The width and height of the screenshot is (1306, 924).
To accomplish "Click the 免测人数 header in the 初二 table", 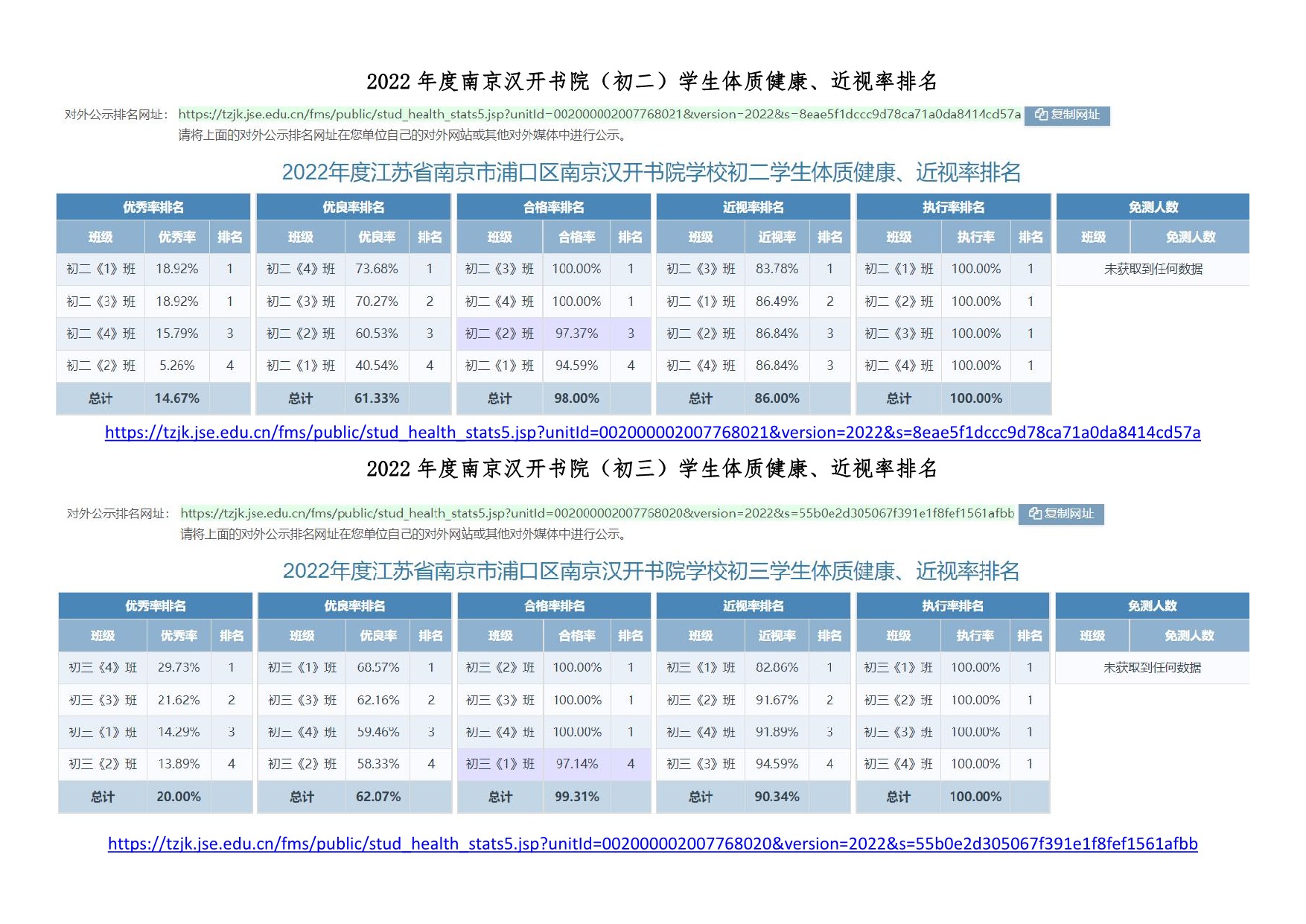I will tap(1153, 207).
